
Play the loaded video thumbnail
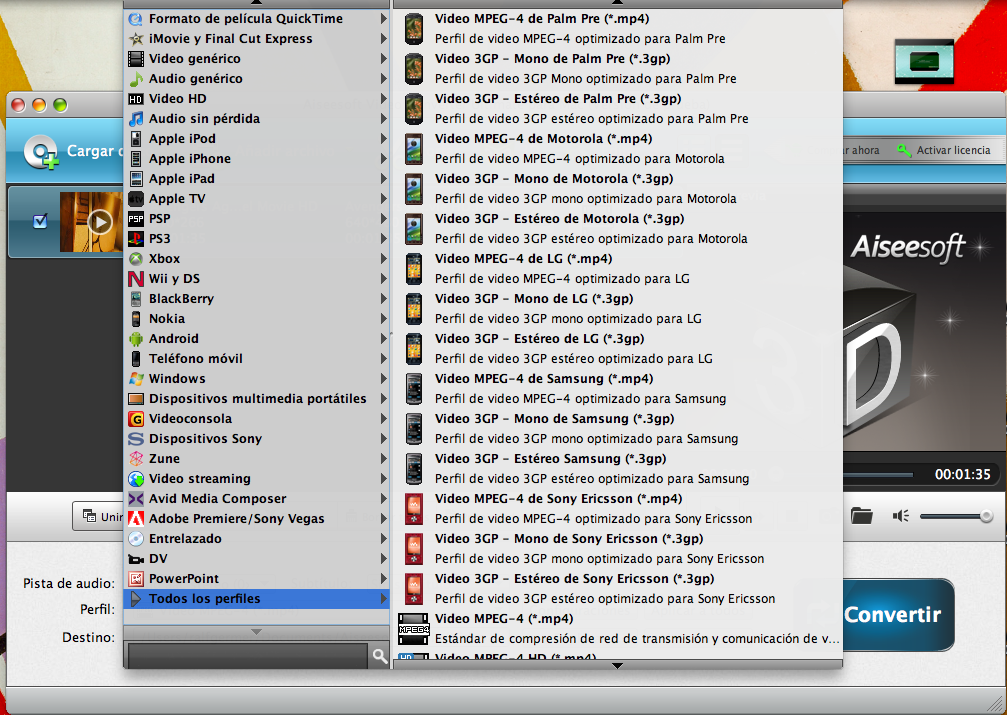pyautogui.click(x=100, y=222)
